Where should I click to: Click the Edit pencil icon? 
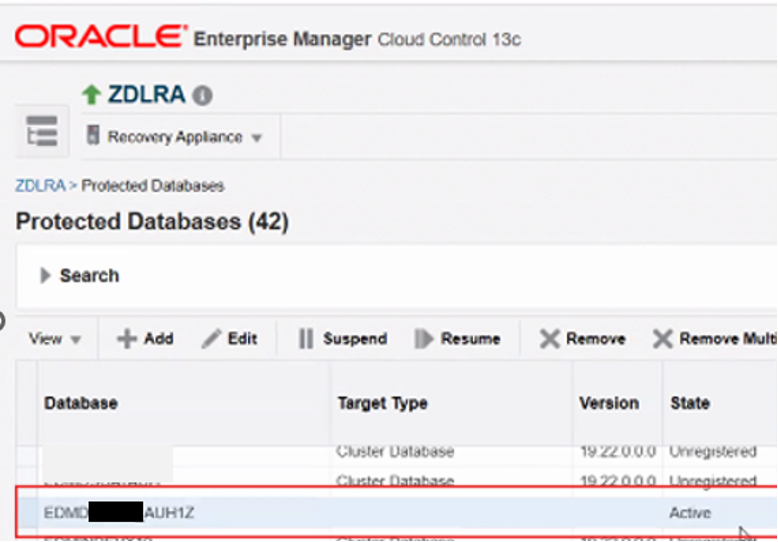tap(211, 339)
